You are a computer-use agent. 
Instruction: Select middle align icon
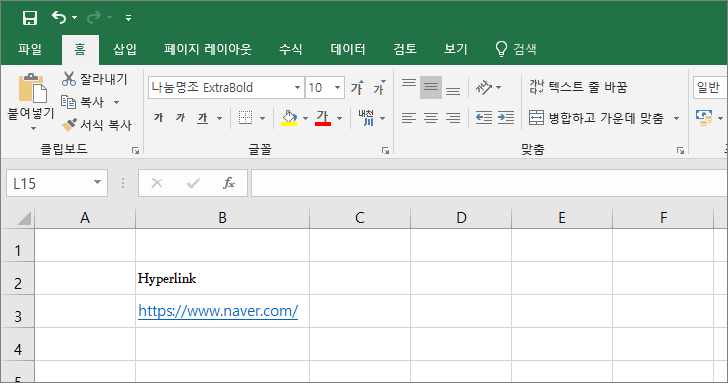click(x=431, y=87)
